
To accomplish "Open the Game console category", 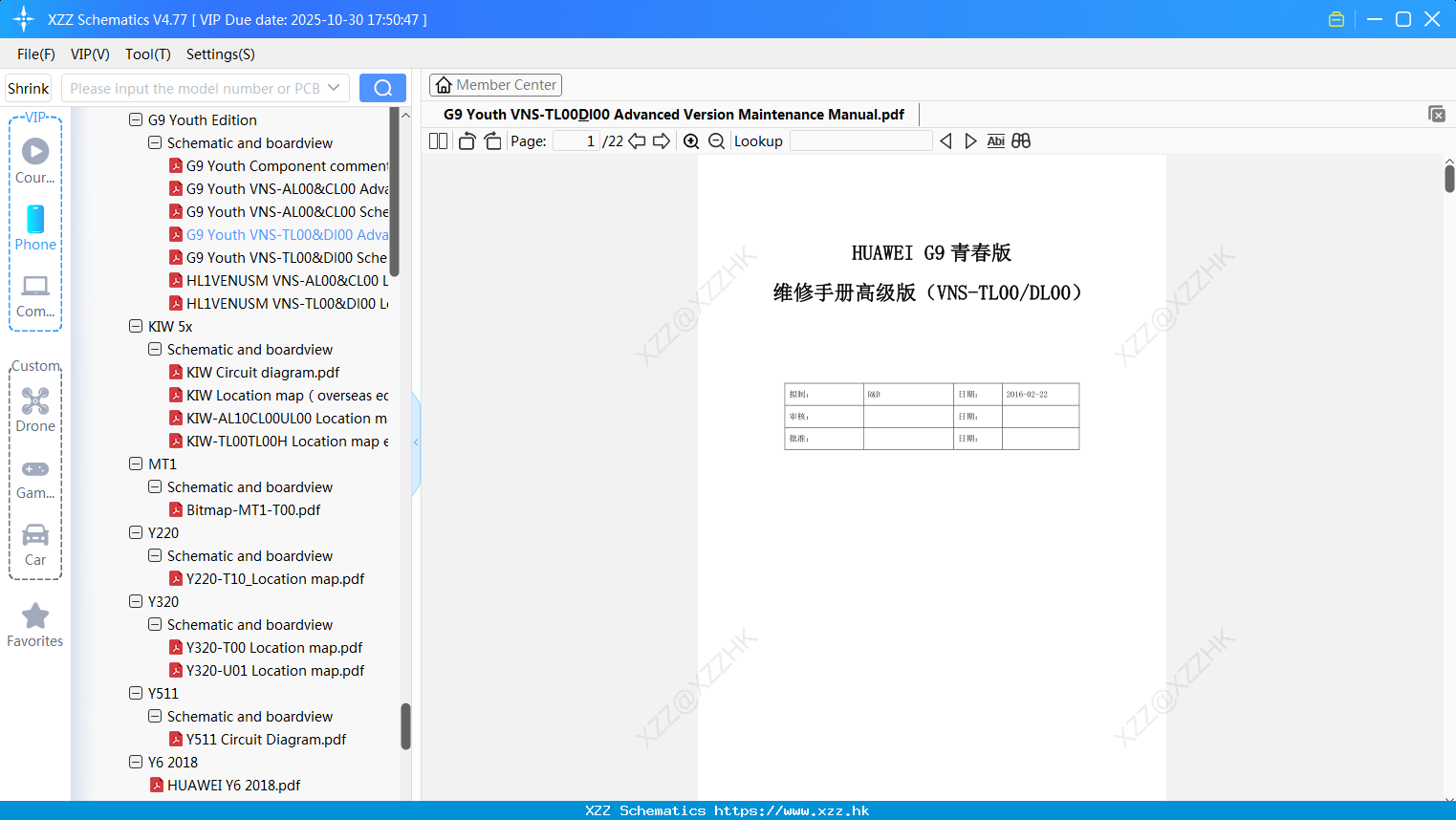I will tap(35, 478).
